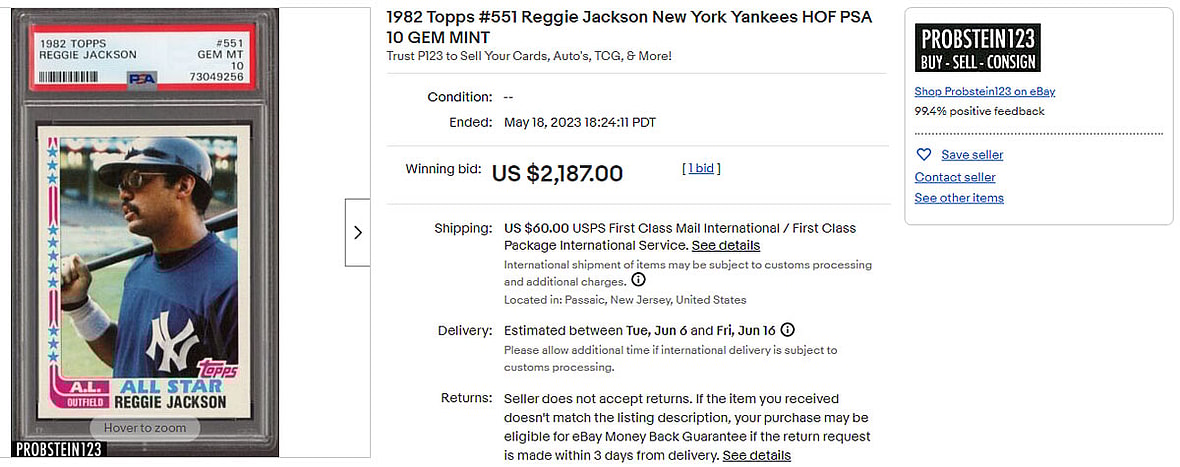1180x467 pixels.
Task: Open See details for shipping
Action: click(x=725, y=245)
